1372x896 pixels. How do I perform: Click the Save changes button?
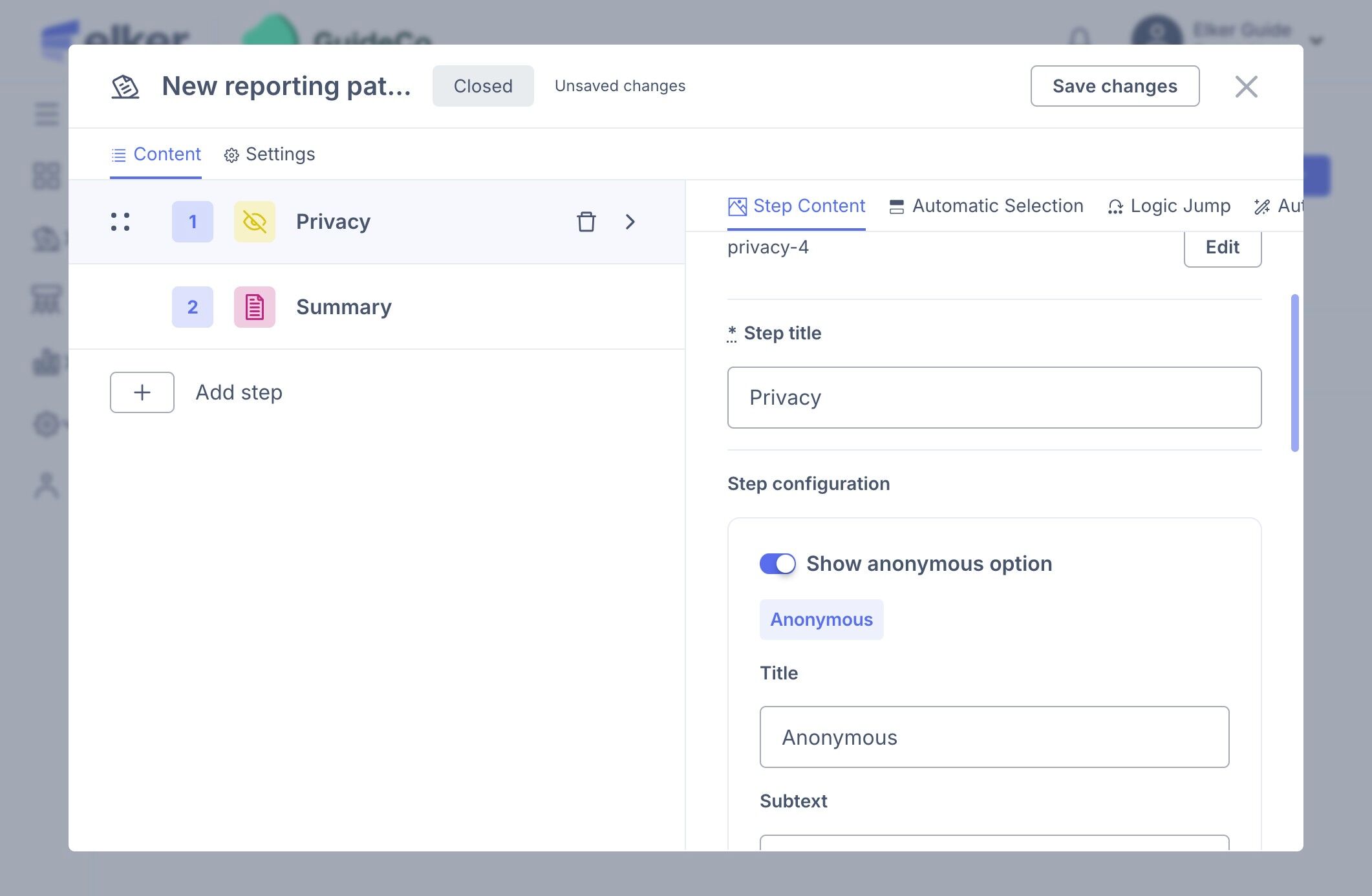[x=1115, y=86]
